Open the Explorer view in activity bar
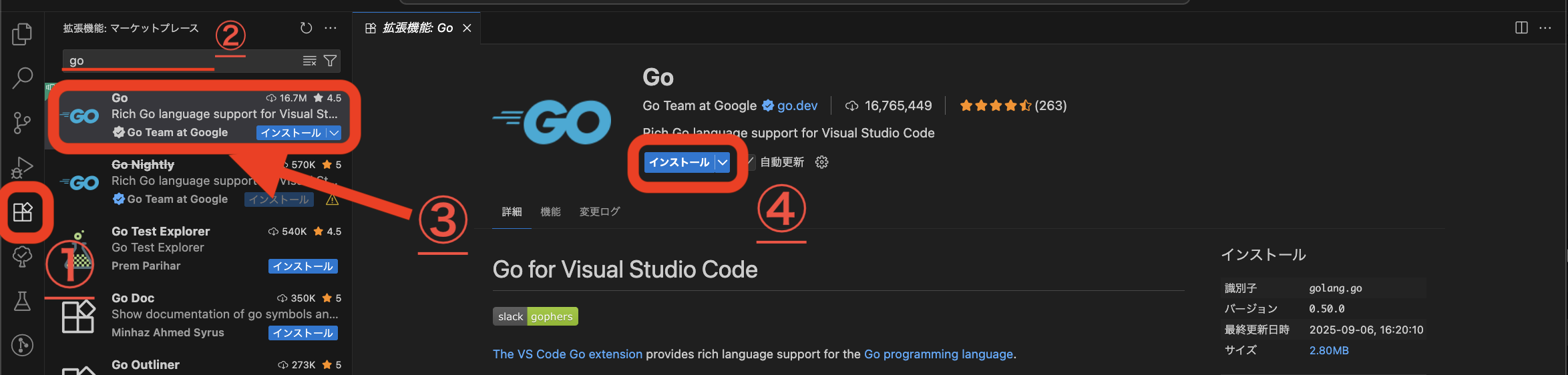Viewport: 1568px width, 375px height. (x=22, y=34)
